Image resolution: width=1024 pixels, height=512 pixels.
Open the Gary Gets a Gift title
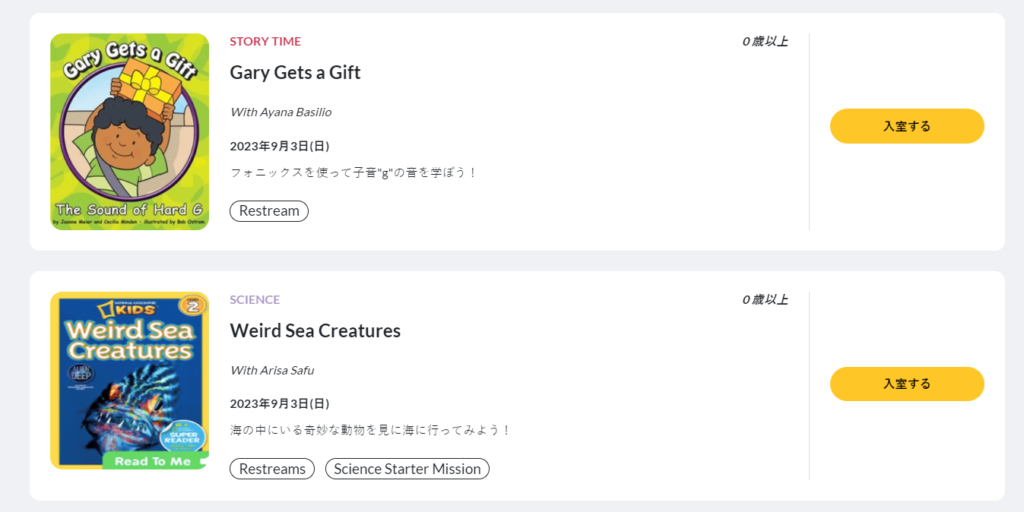(x=295, y=72)
